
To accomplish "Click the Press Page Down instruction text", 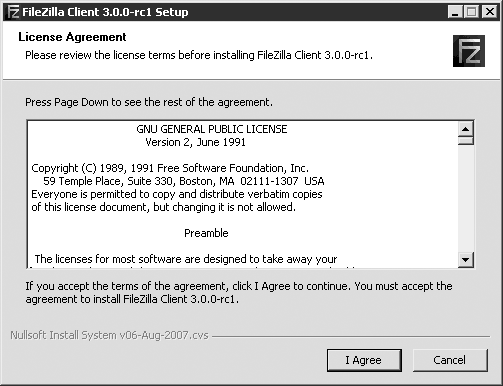I will click(149, 102).
